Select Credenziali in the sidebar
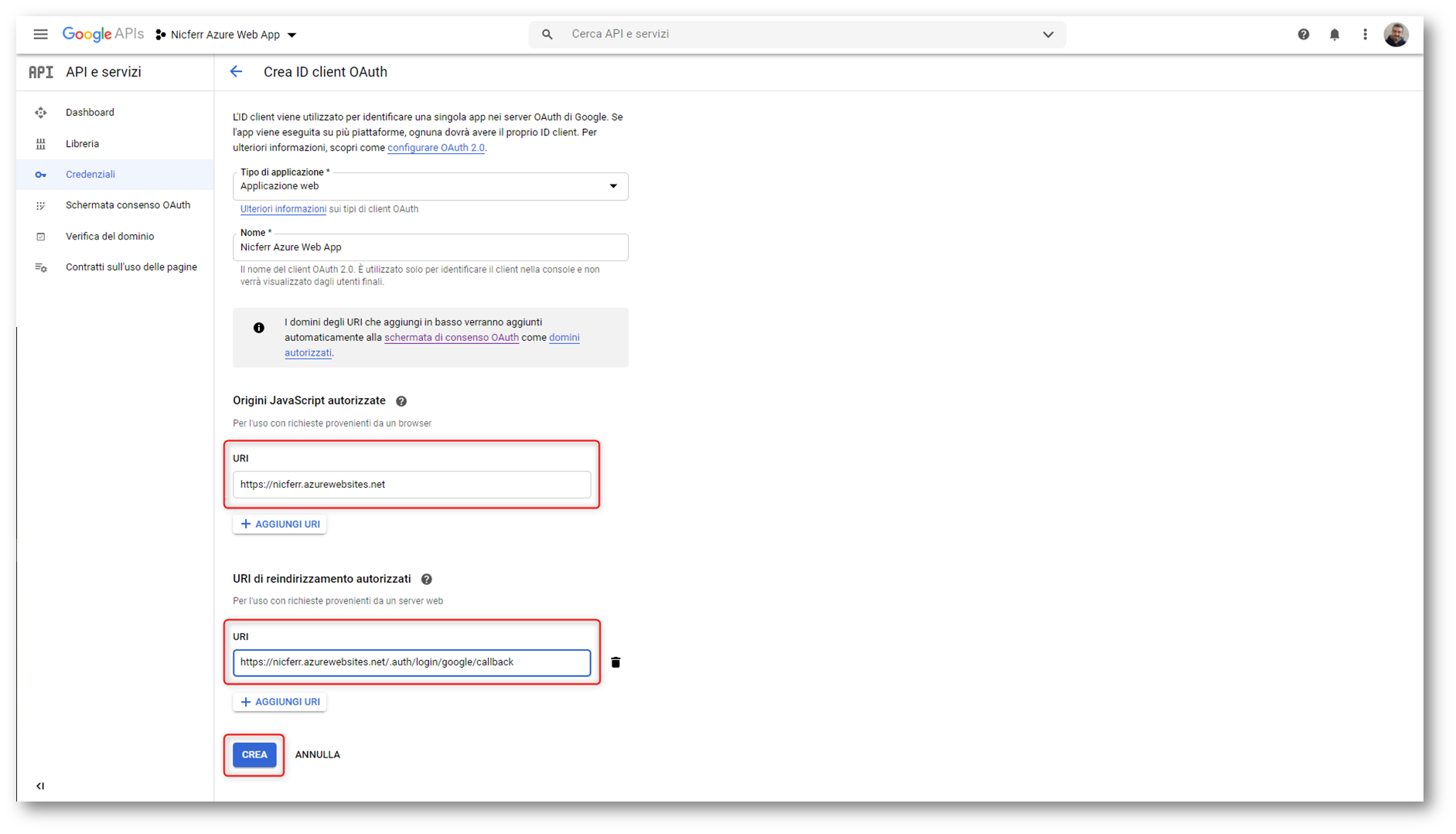The width and height of the screenshot is (1456, 834). point(115,175)
